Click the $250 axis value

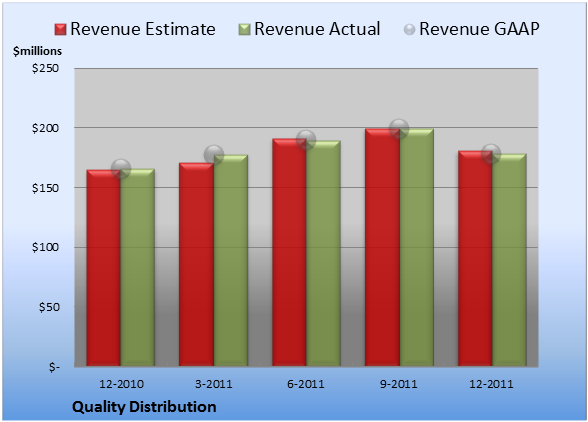45,68
